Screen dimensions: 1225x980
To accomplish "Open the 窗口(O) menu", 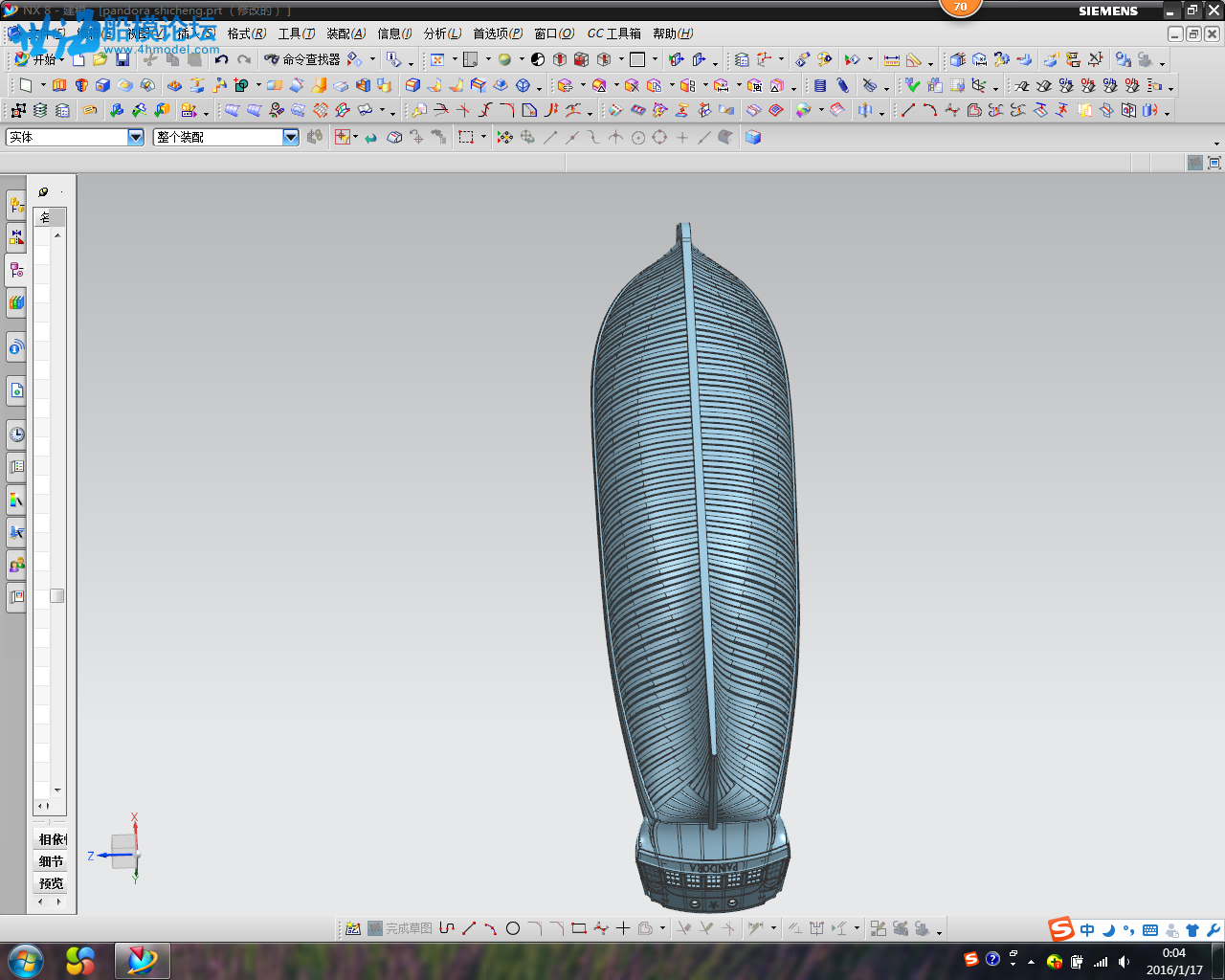I will (x=554, y=33).
